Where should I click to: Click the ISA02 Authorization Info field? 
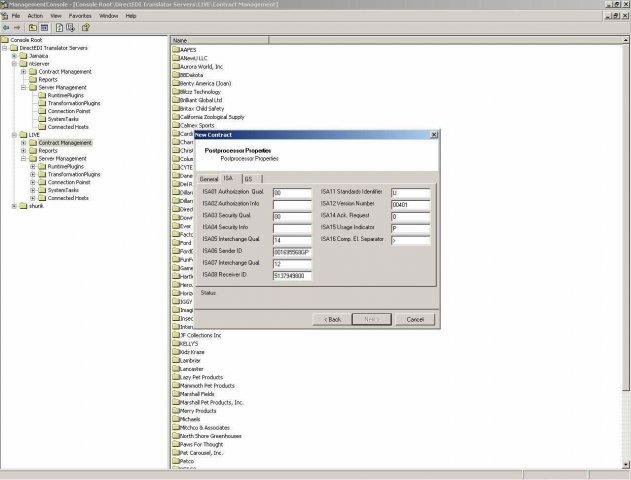pyautogui.click(x=292, y=205)
